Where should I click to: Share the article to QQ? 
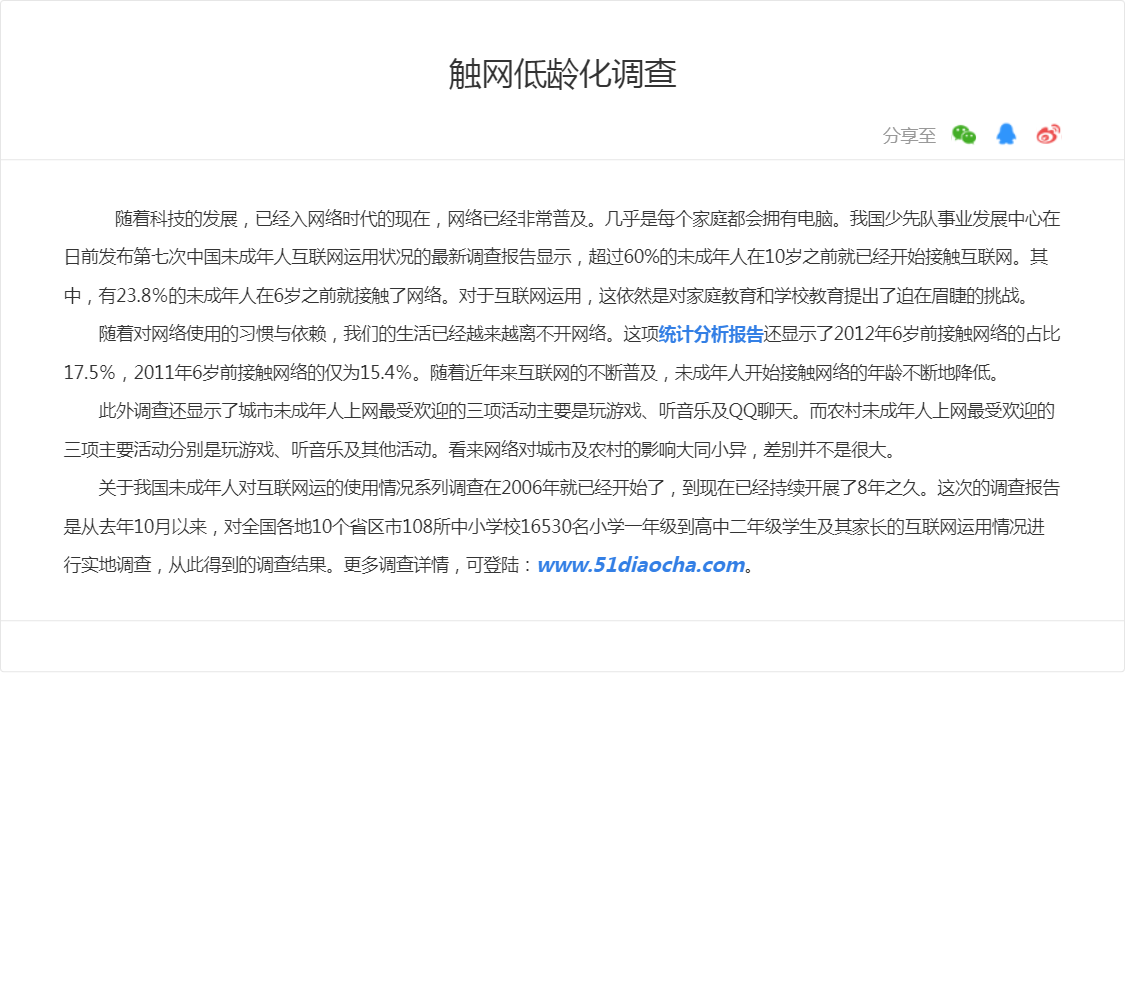click(1006, 134)
